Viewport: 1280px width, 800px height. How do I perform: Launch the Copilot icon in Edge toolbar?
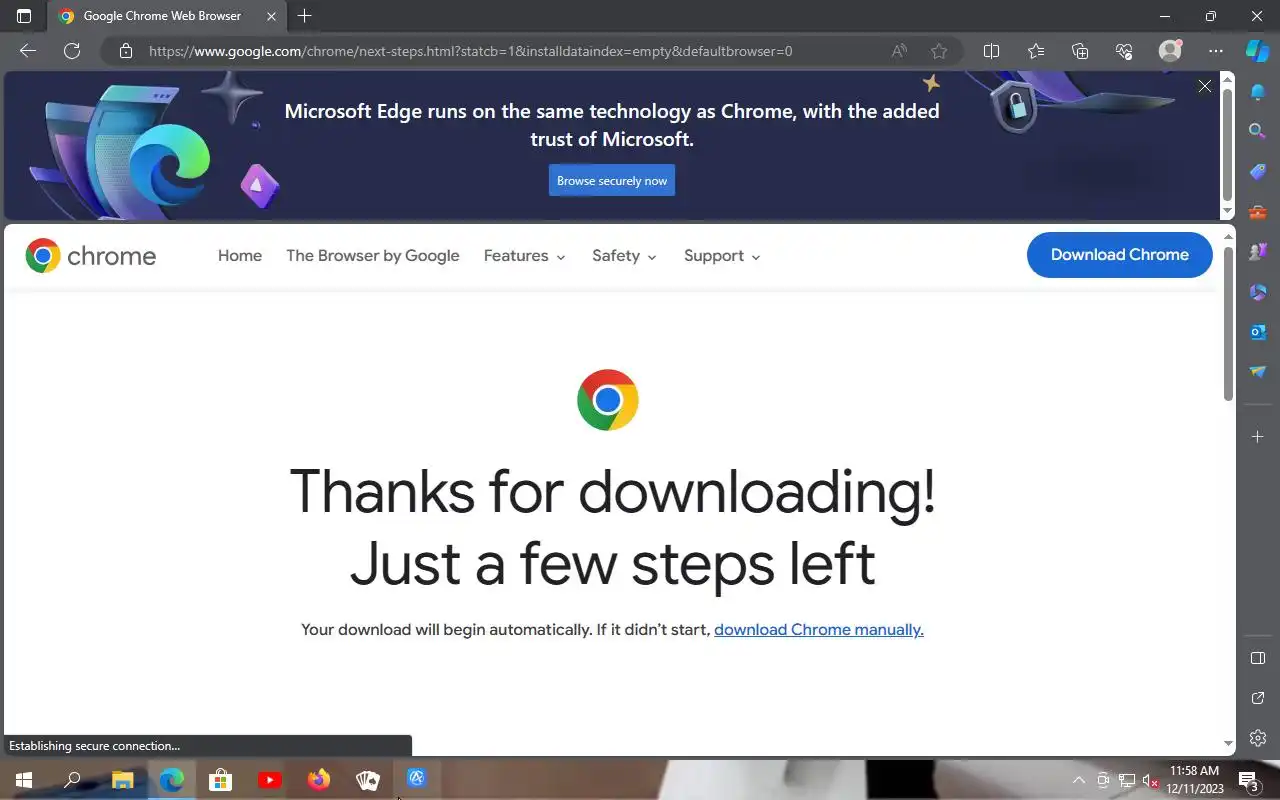coord(1257,51)
